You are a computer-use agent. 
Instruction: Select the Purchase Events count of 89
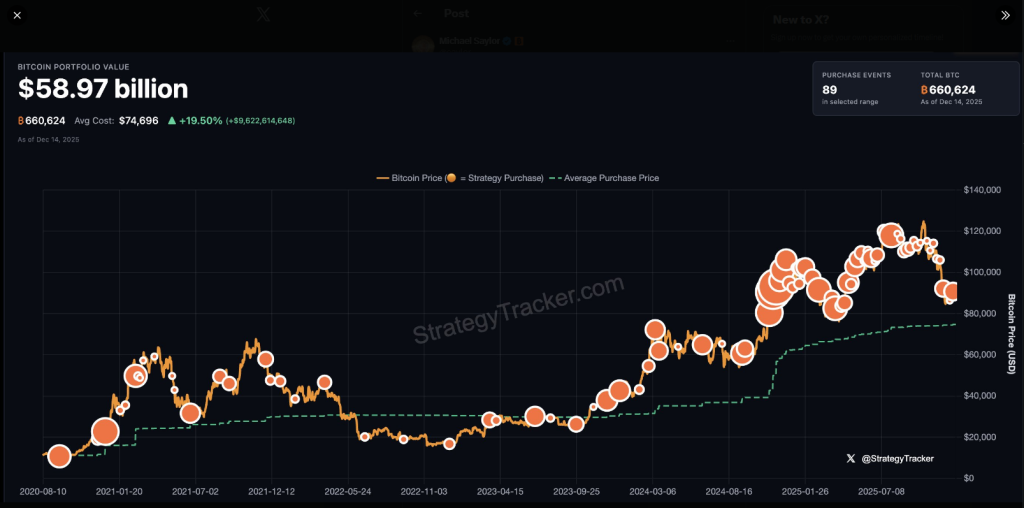point(829,90)
